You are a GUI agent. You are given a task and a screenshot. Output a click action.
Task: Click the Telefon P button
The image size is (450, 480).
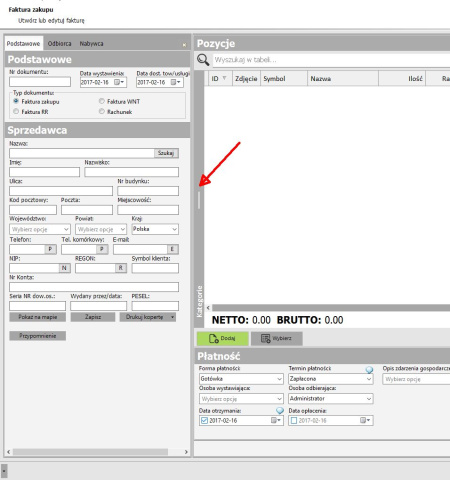coord(50,249)
